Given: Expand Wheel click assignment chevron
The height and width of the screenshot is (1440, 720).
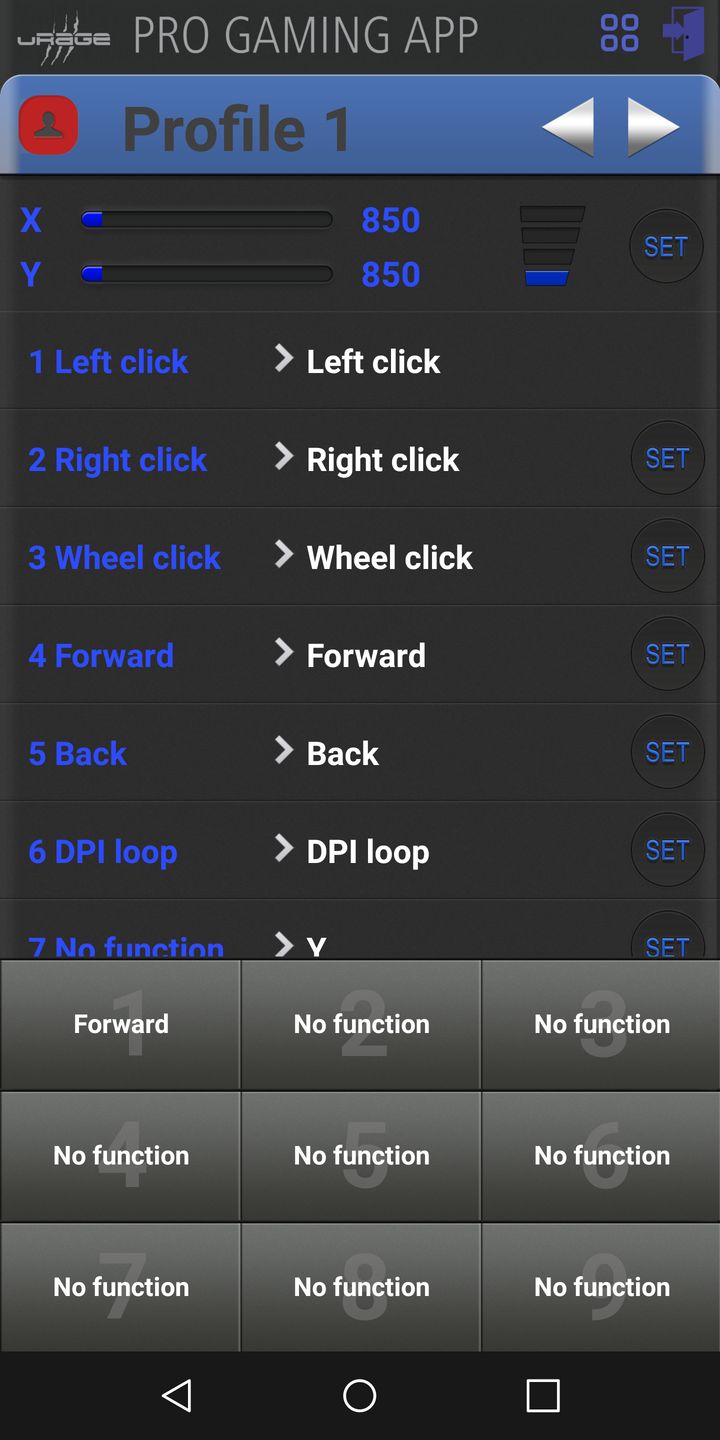Looking at the screenshot, I should click(284, 555).
